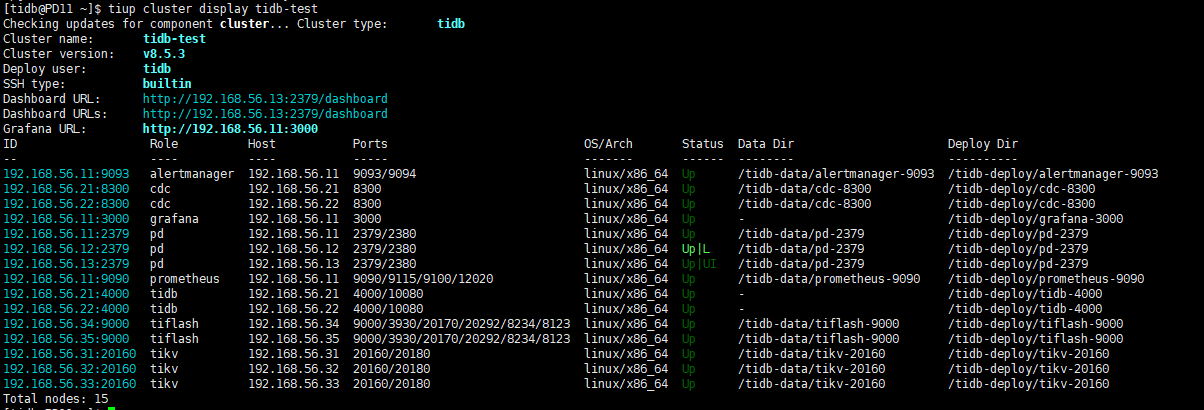Click the tikv node ID 192.168.56.33:20160

coord(69,384)
